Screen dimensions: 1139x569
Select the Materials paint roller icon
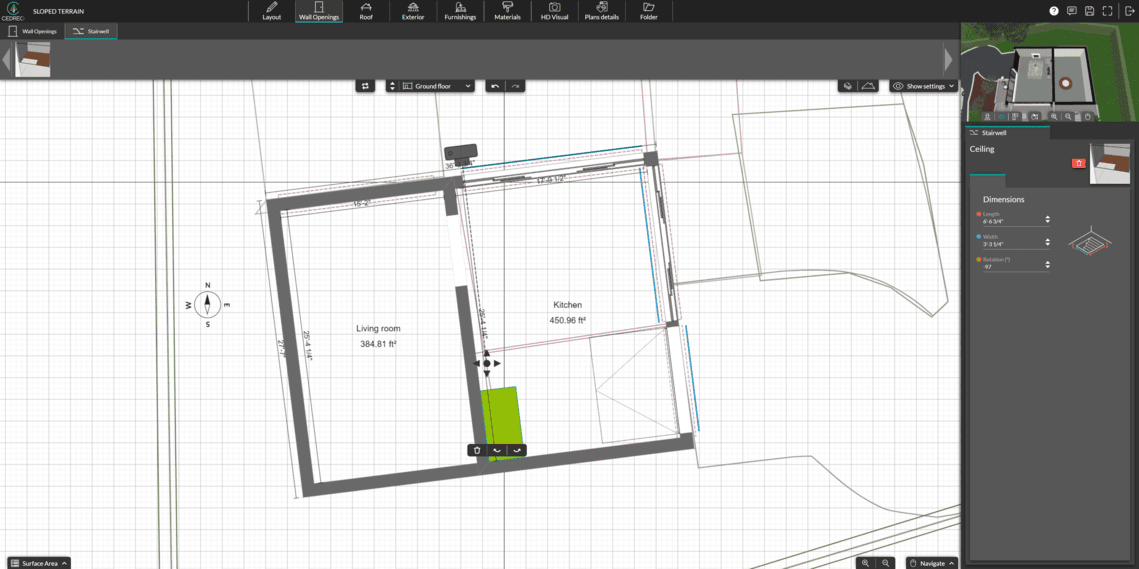(507, 11)
